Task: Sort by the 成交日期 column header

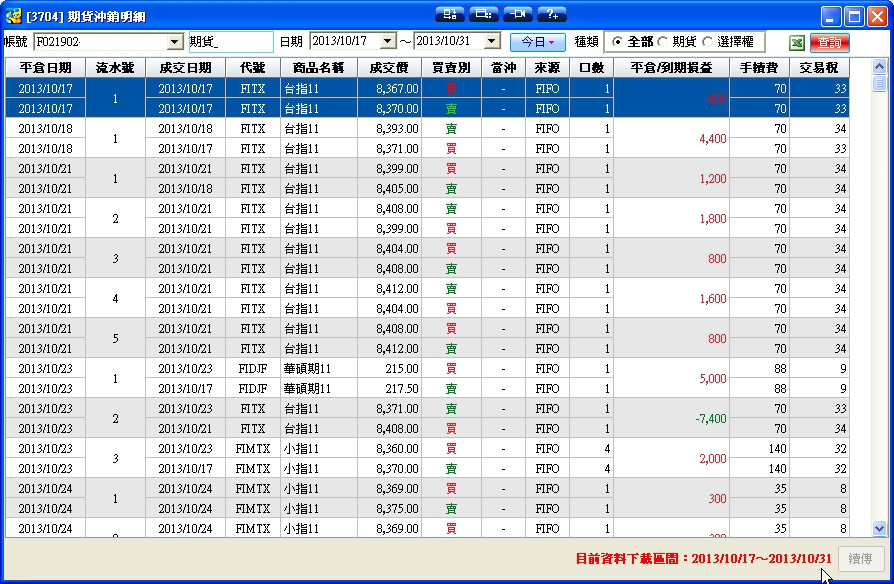Action: (x=185, y=68)
